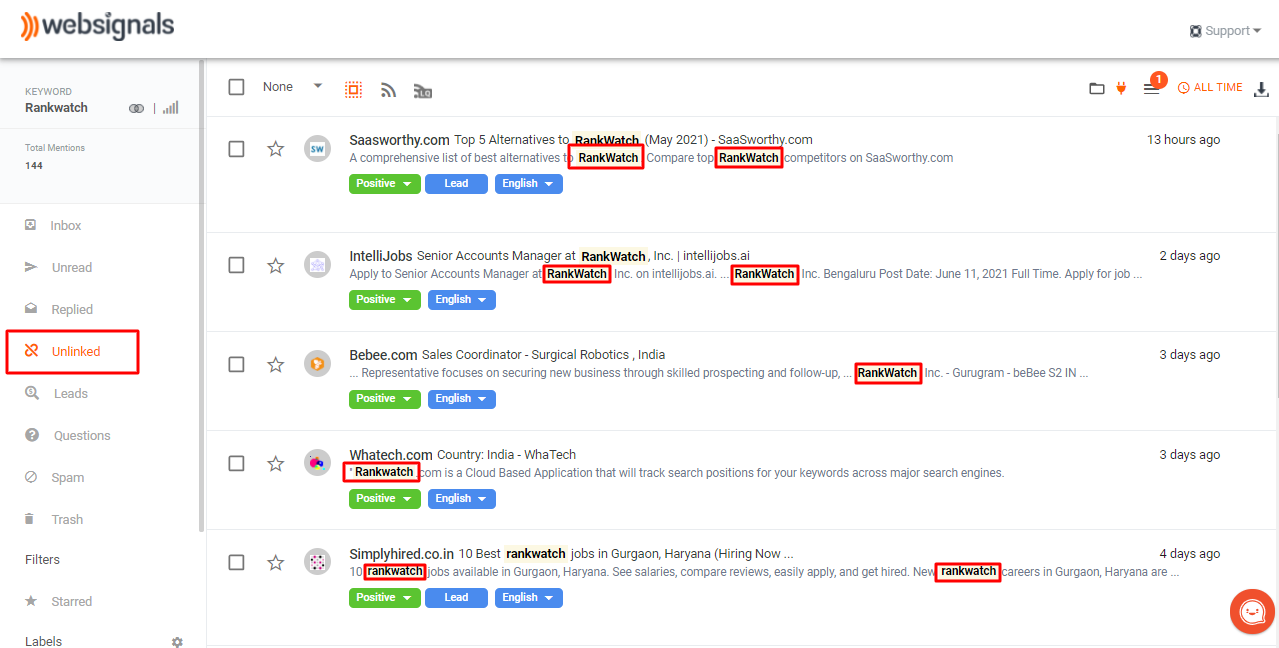Image resolution: width=1279 pixels, height=648 pixels.
Task: Star the IntelliJobs mention
Action: pos(276,265)
